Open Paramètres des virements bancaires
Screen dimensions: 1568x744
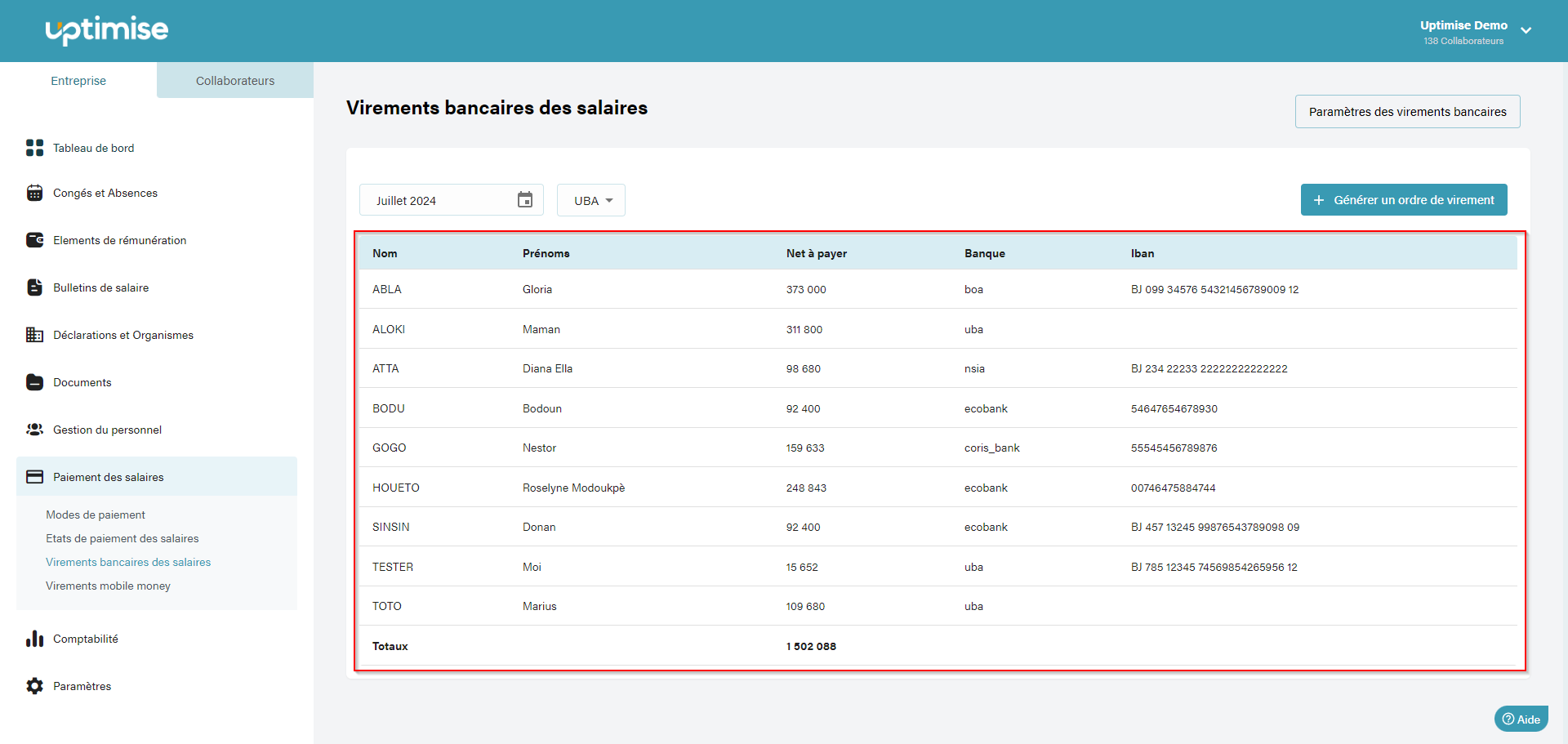click(1407, 112)
